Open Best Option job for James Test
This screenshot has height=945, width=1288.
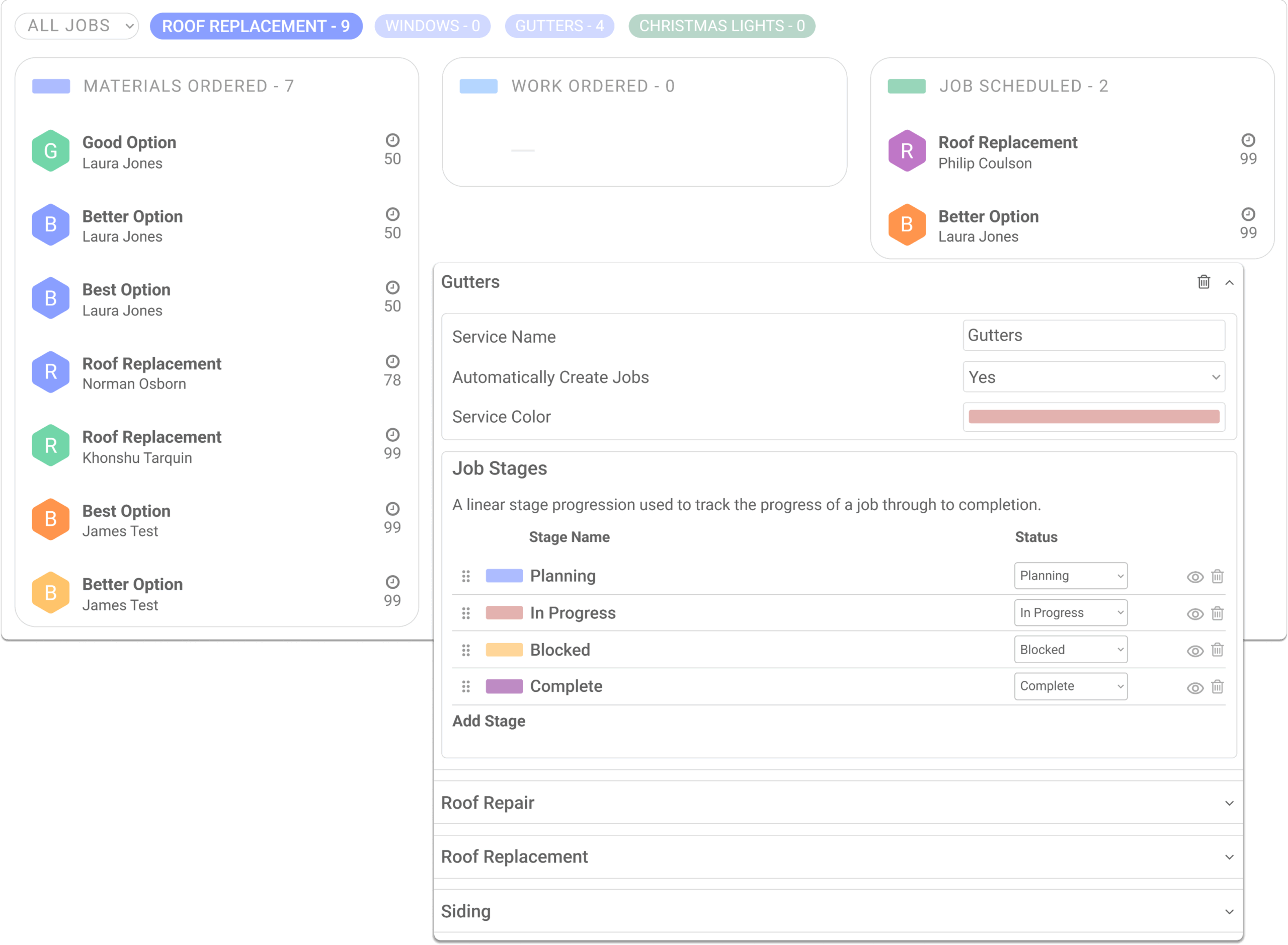click(x=217, y=520)
